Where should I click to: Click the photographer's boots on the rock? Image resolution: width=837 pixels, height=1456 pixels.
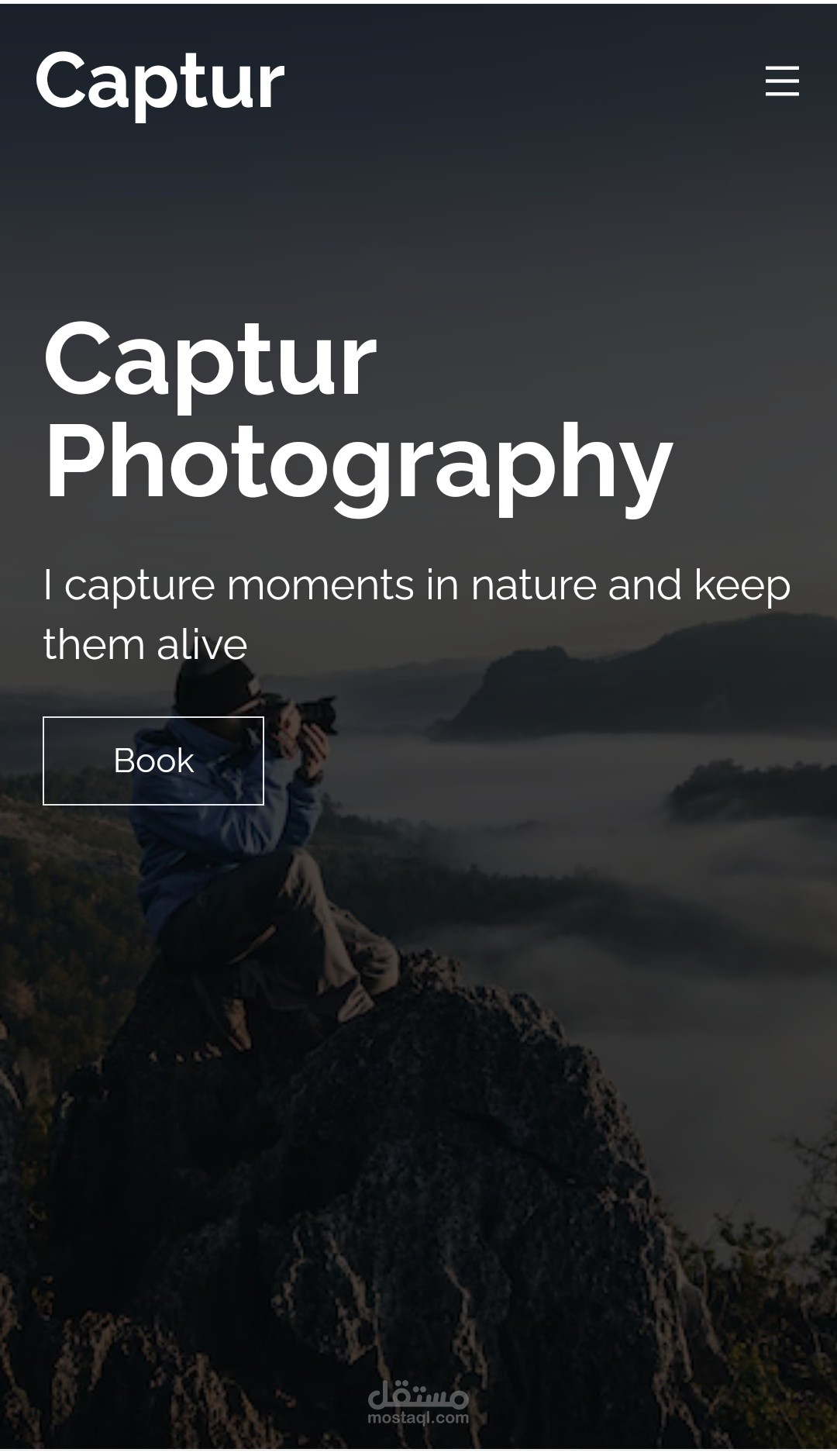pos(353,1000)
